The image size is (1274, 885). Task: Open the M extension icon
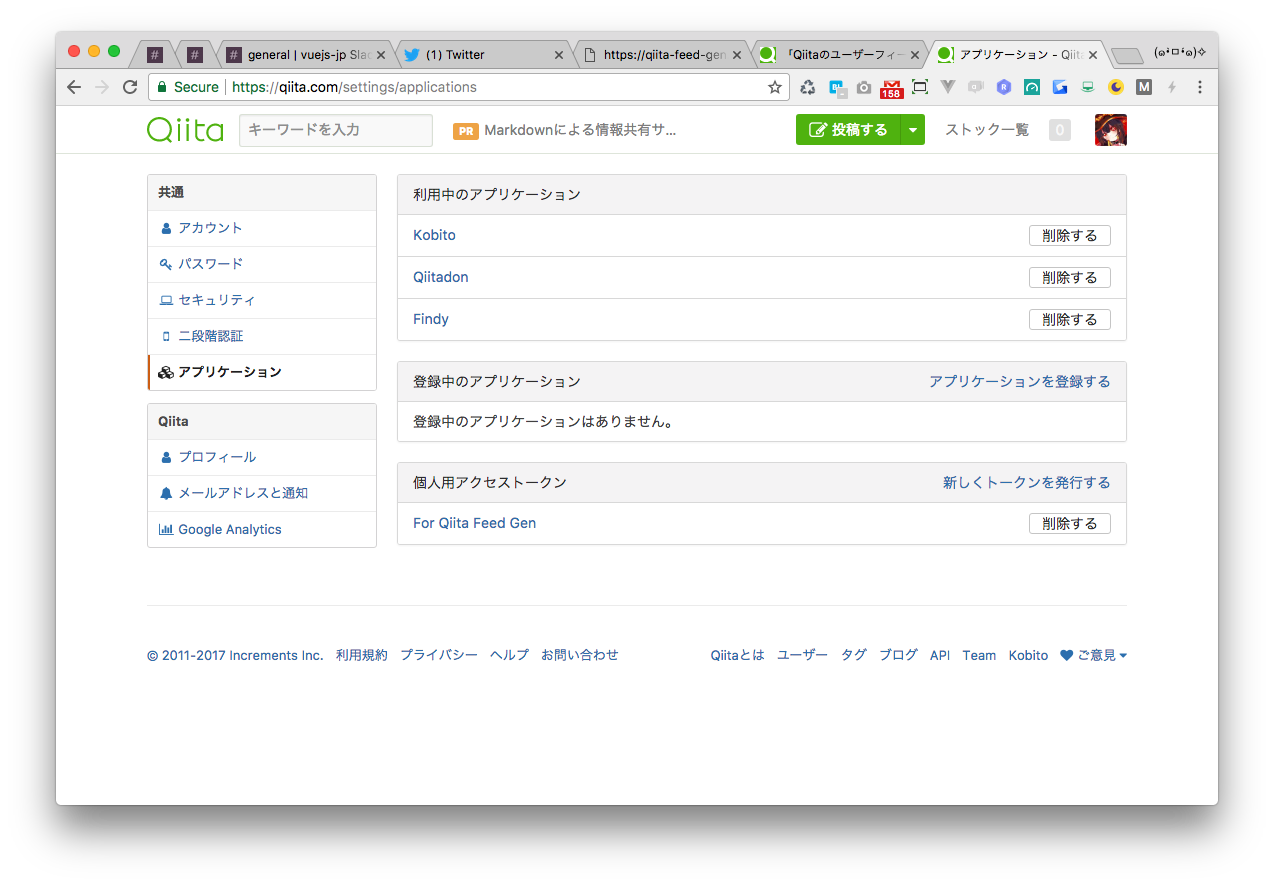point(1143,87)
